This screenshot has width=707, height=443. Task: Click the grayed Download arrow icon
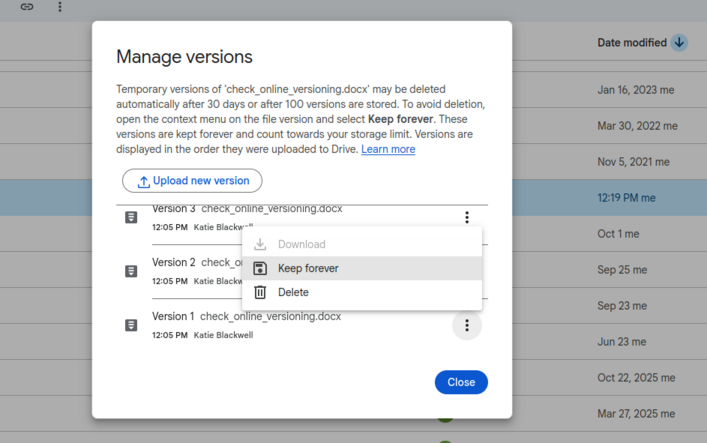pyautogui.click(x=260, y=244)
